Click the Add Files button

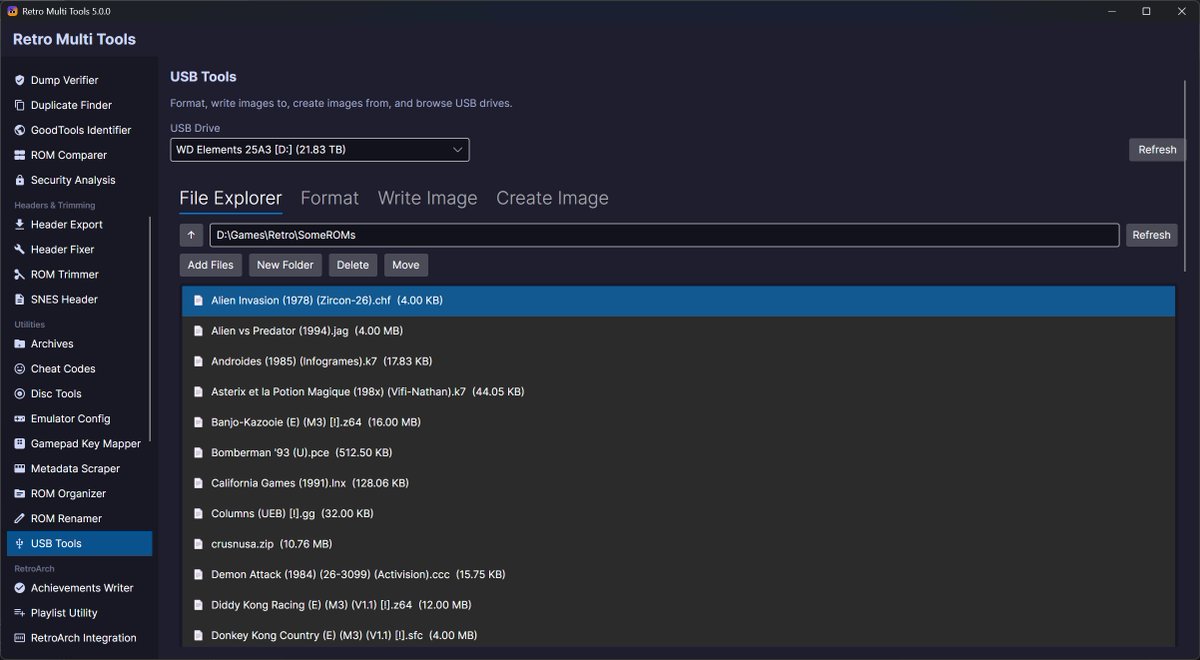coord(211,265)
